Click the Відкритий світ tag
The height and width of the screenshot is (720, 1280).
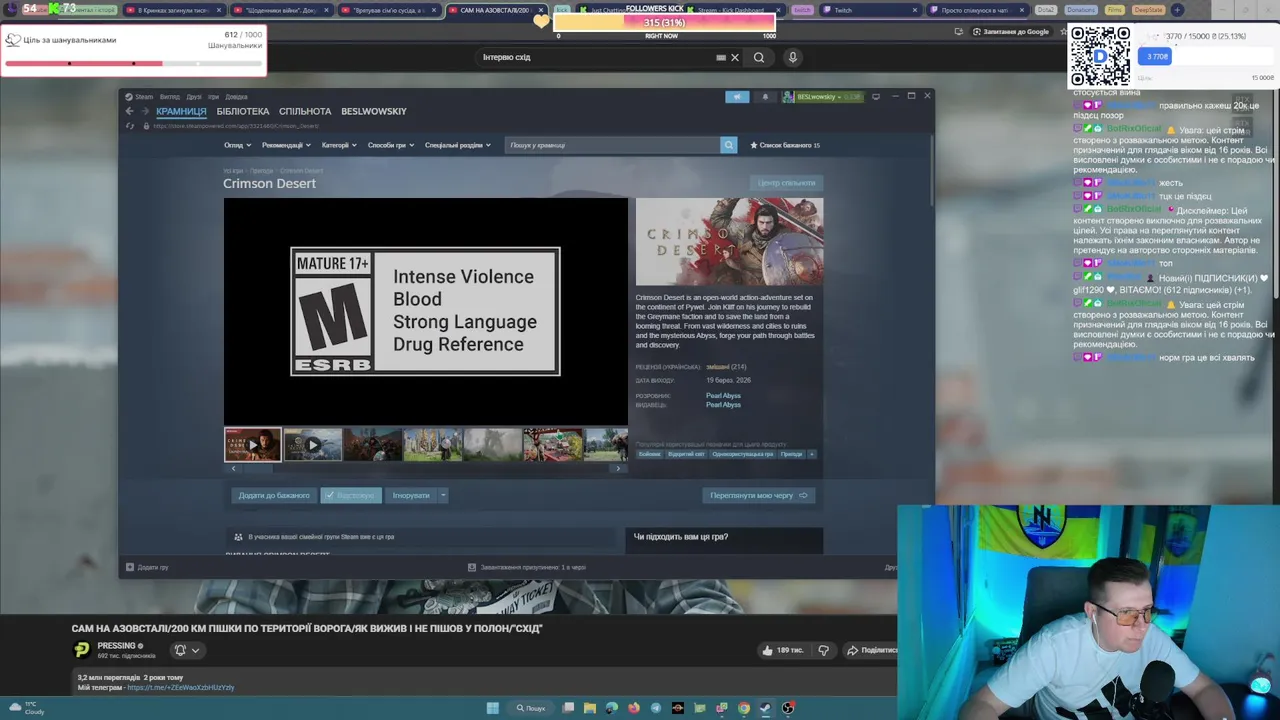tap(686, 454)
